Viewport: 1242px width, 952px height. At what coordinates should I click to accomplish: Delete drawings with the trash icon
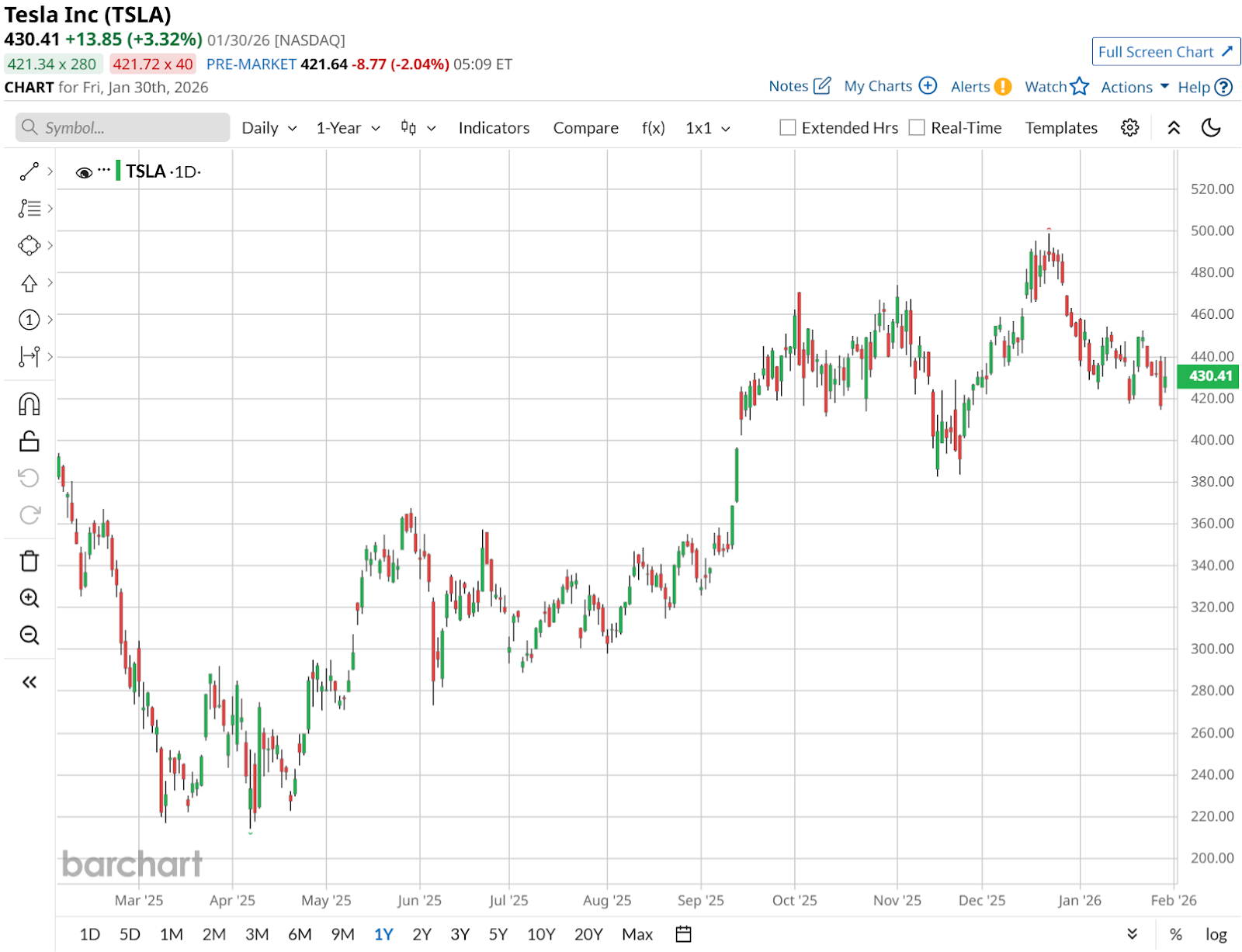tap(29, 561)
